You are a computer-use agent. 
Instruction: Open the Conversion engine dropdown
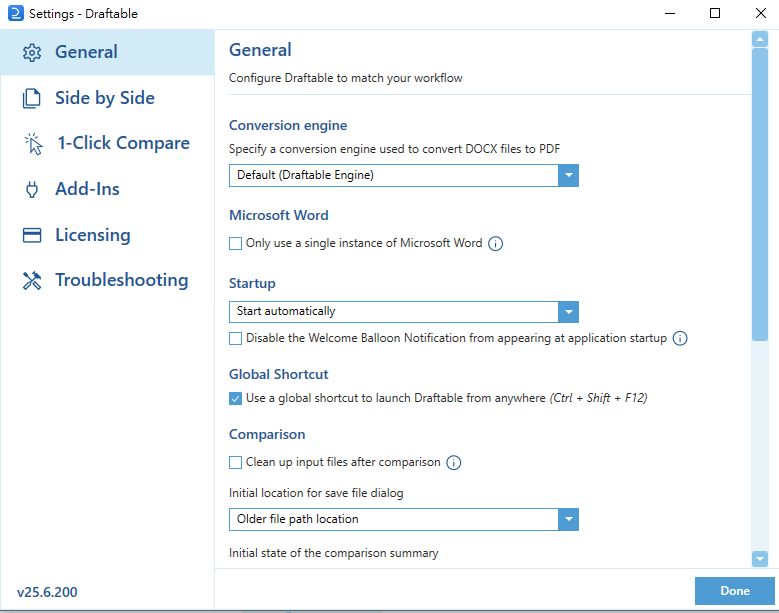click(x=403, y=175)
